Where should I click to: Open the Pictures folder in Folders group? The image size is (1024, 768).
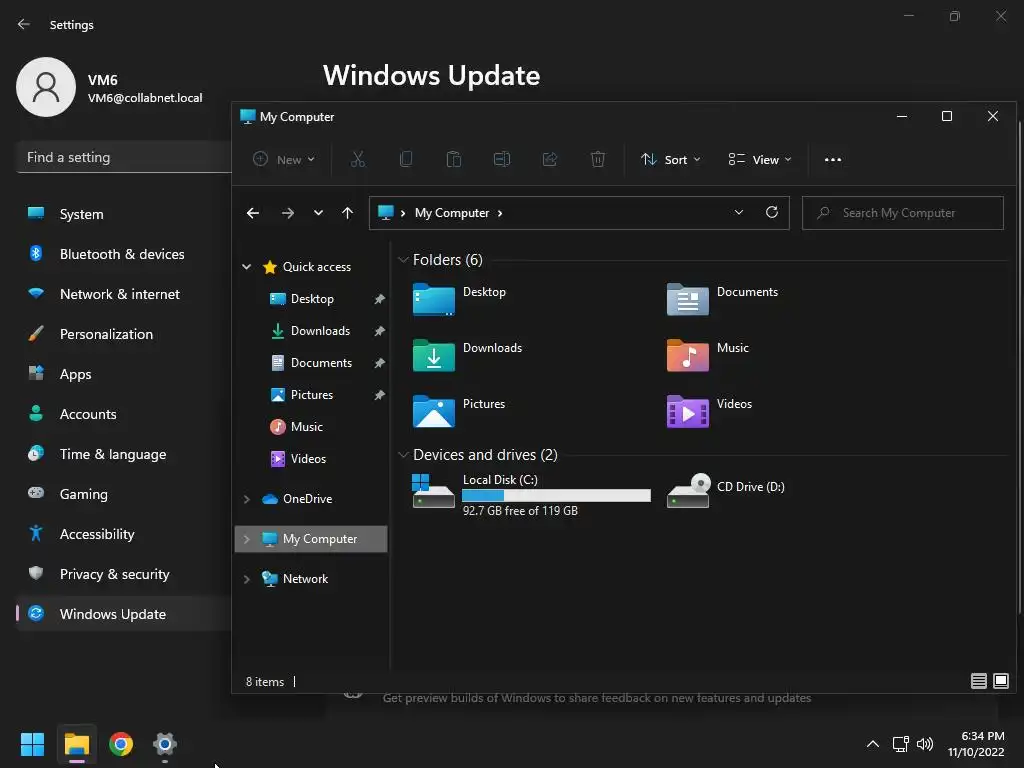[459, 411]
